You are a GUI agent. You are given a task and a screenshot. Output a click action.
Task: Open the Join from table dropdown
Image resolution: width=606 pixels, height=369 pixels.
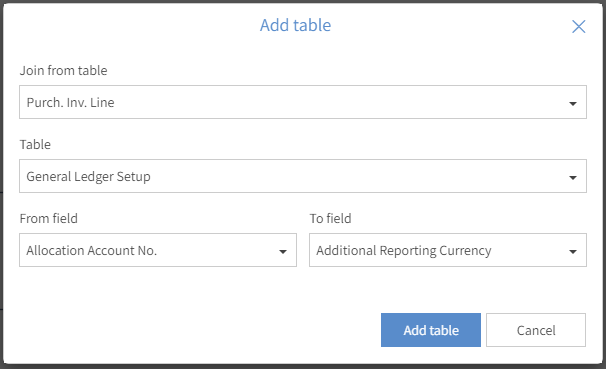point(303,102)
